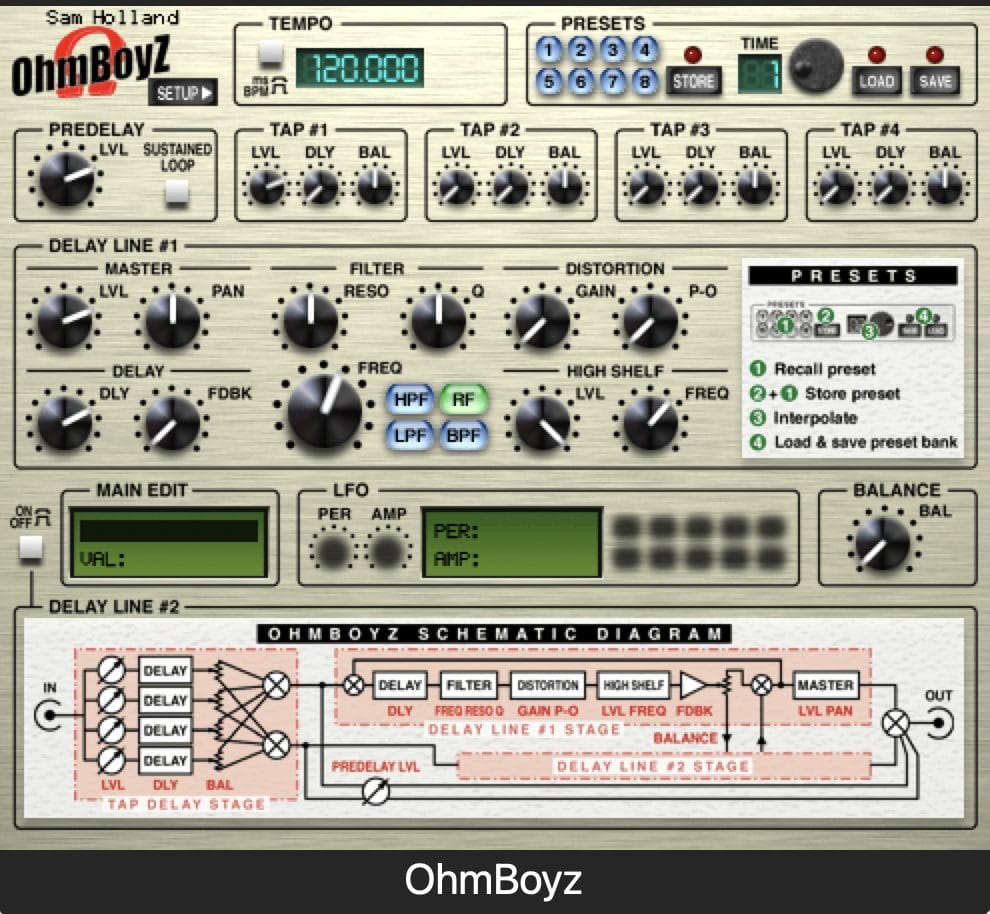This screenshot has width=990, height=914.
Task: Click the large filter FREQ knob
Action: pos(325,411)
